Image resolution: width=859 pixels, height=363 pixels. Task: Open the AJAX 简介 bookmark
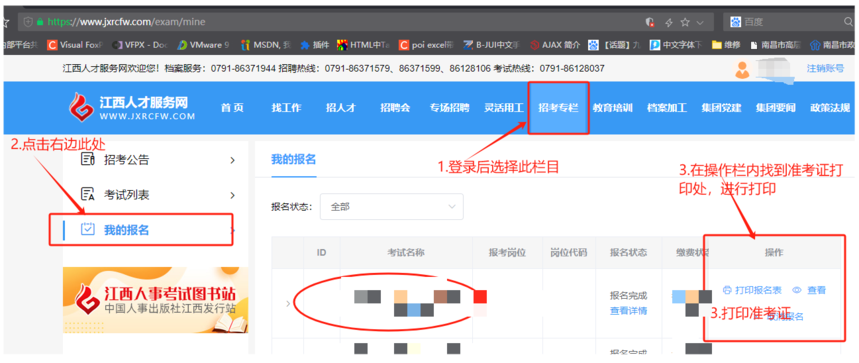click(554, 45)
